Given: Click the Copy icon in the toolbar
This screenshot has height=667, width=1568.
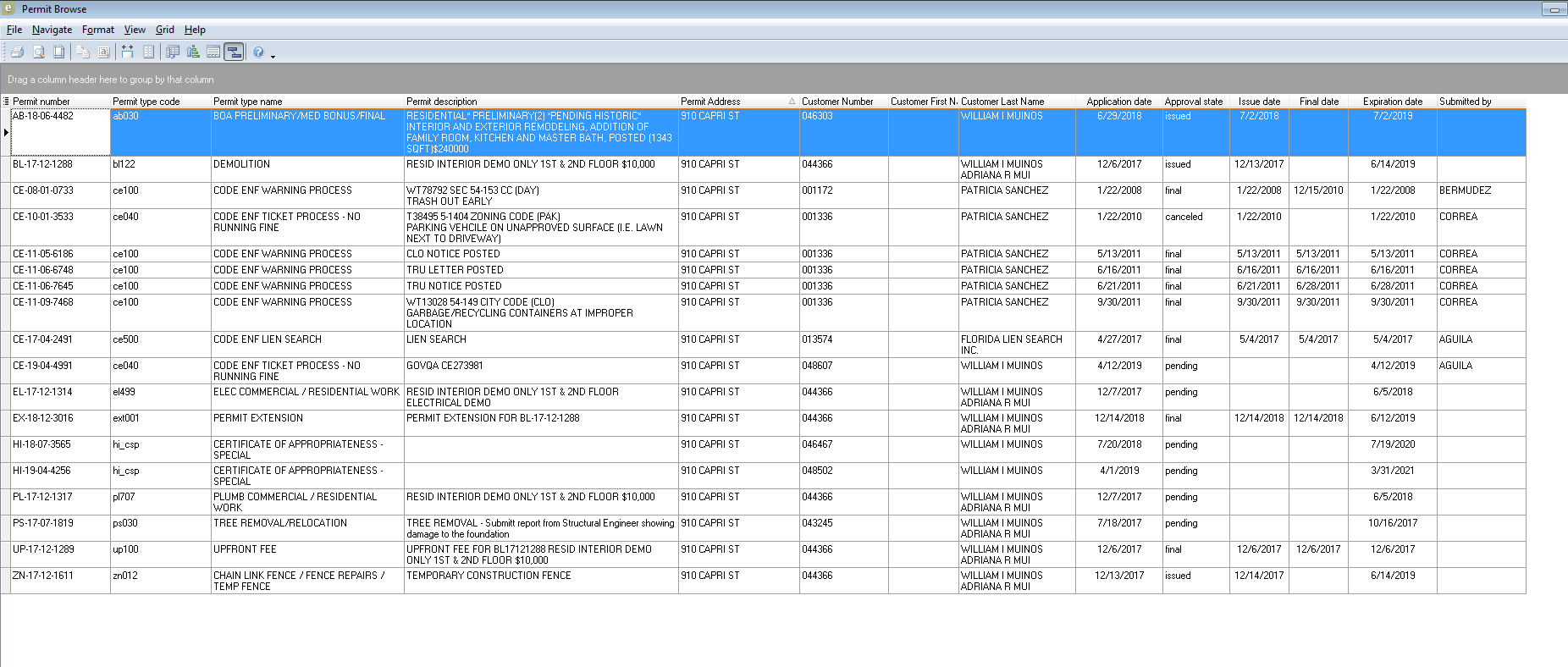Looking at the screenshot, I should pyautogui.click(x=83, y=52).
